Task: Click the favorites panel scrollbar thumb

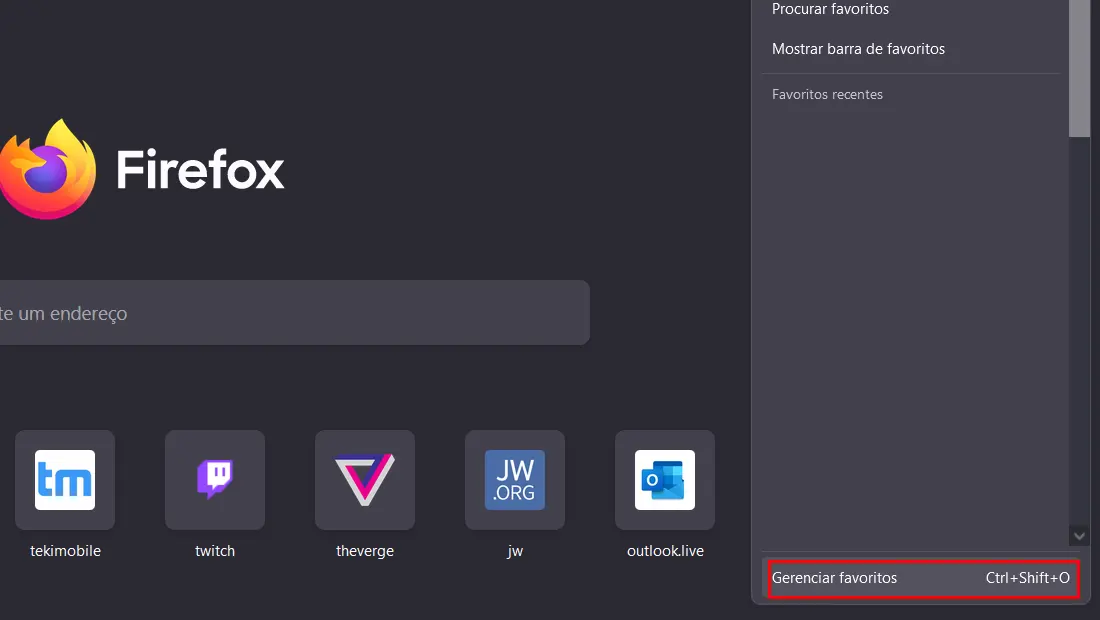Action: coord(1079,68)
